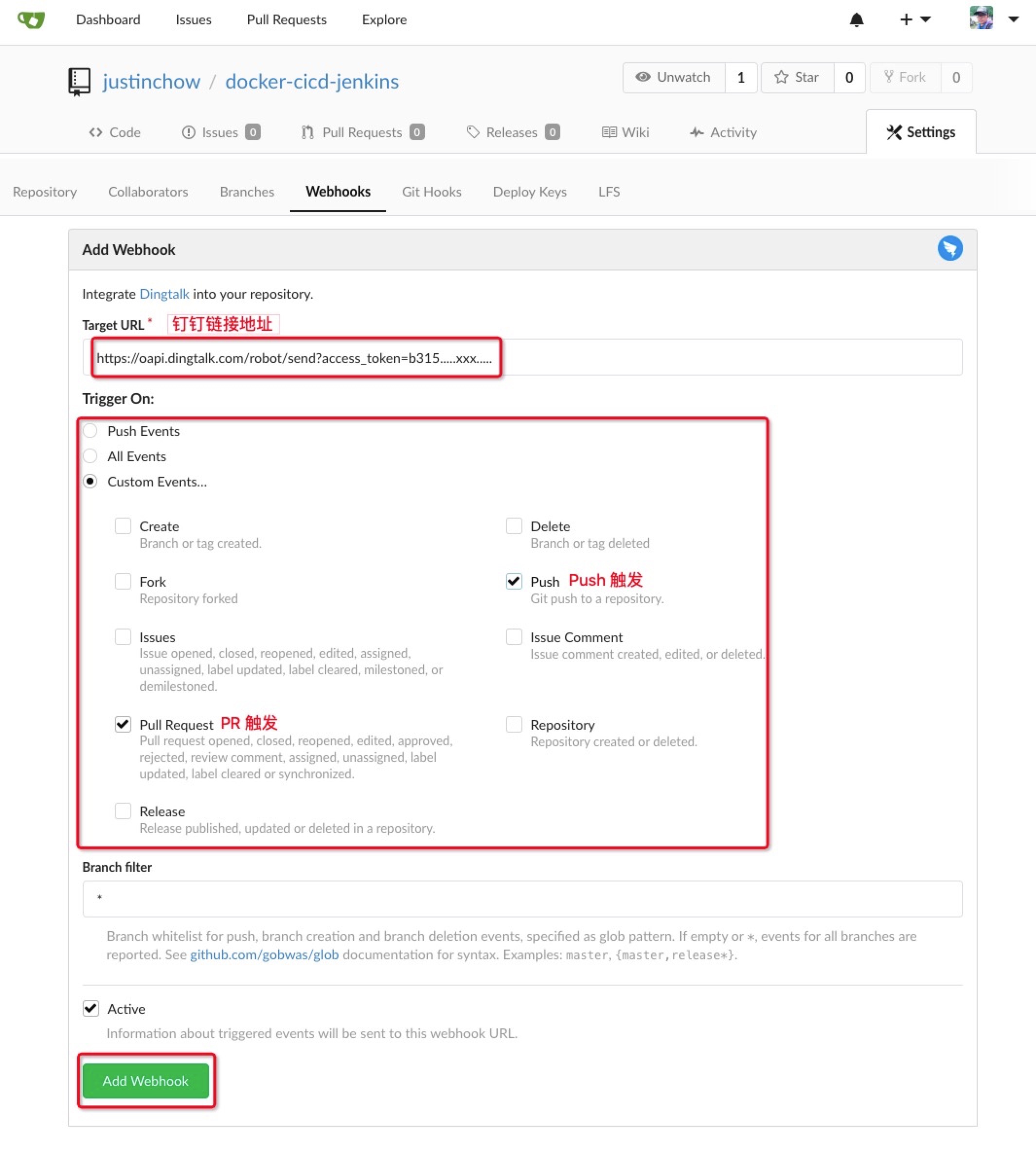
Task: Click the Gitea logo to go home
Action: click(x=31, y=20)
